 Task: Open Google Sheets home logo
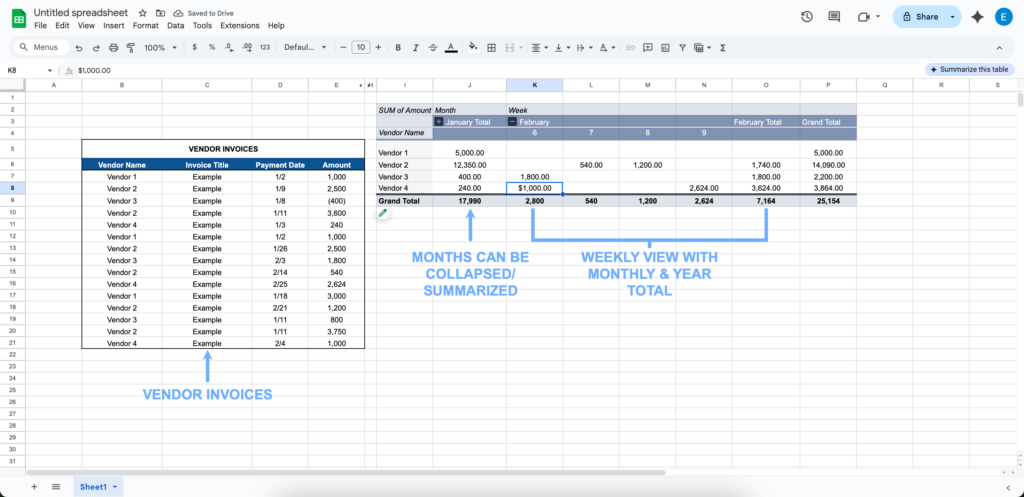coord(19,18)
